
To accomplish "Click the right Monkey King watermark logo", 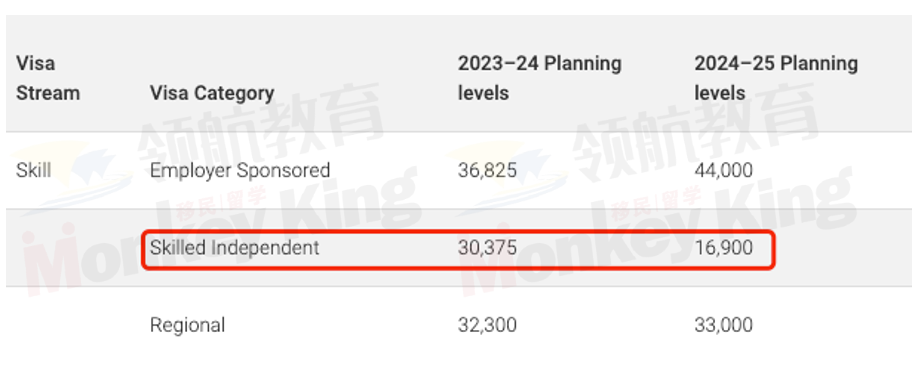I will click(654, 234).
